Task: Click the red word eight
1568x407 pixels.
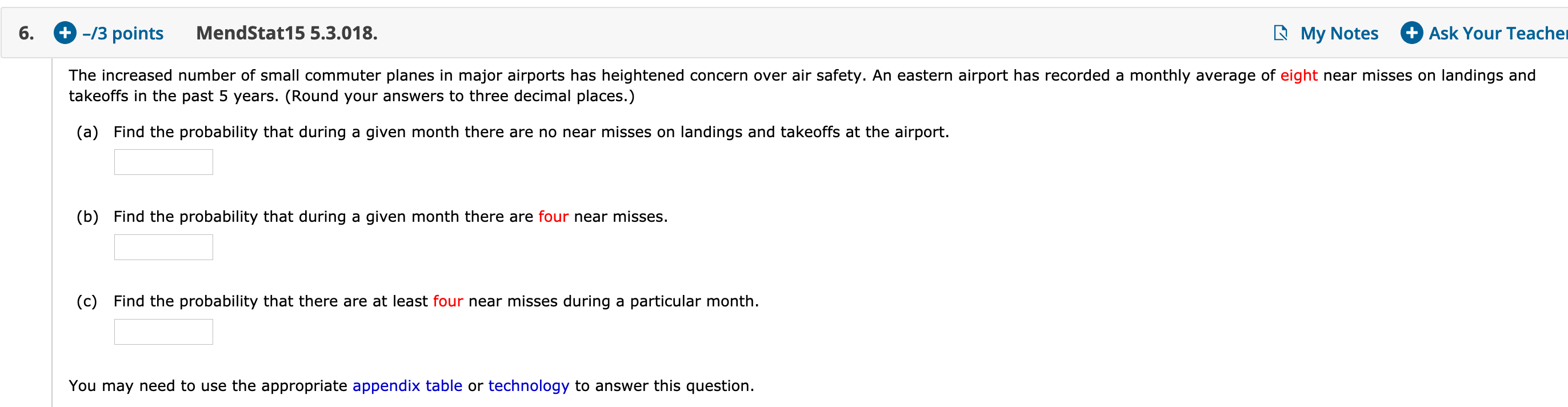Action: 1298,75
